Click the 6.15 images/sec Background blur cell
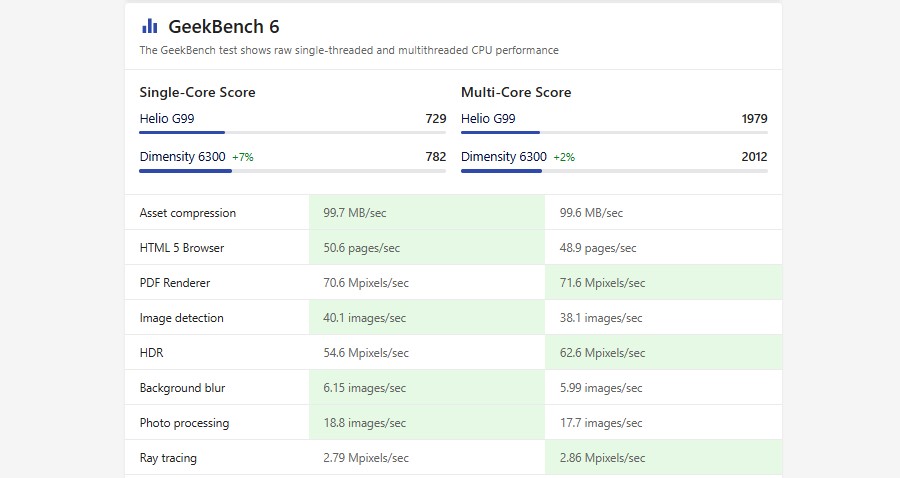900x478 pixels. coord(364,388)
